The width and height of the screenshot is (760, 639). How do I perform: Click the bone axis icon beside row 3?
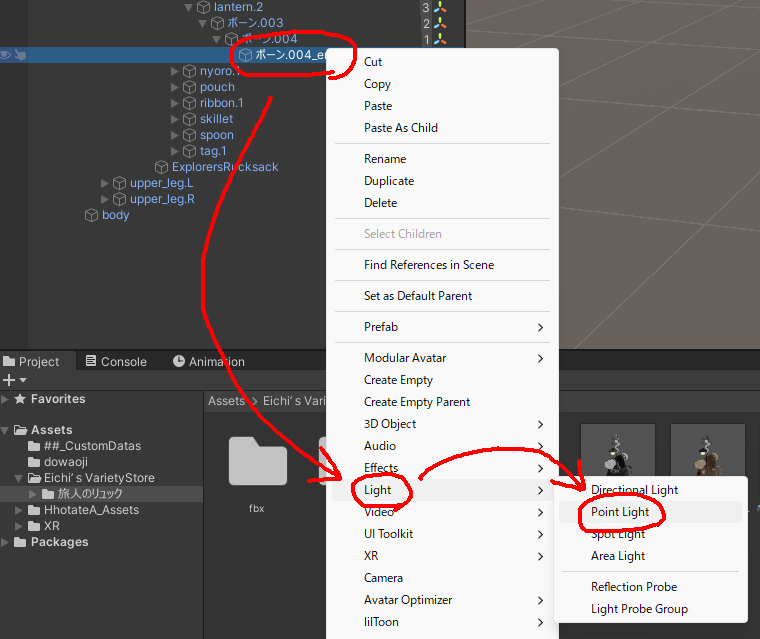click(x=441, y=7)
